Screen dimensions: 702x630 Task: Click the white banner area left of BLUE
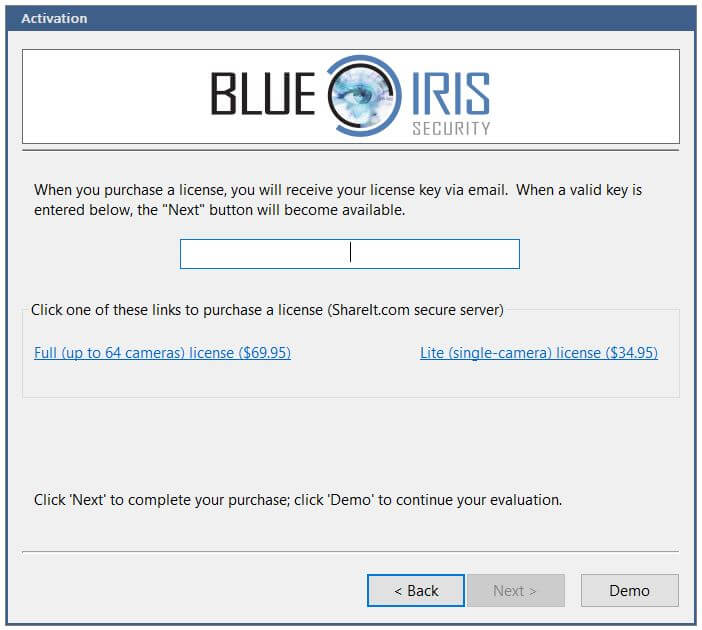coord(110,96)
